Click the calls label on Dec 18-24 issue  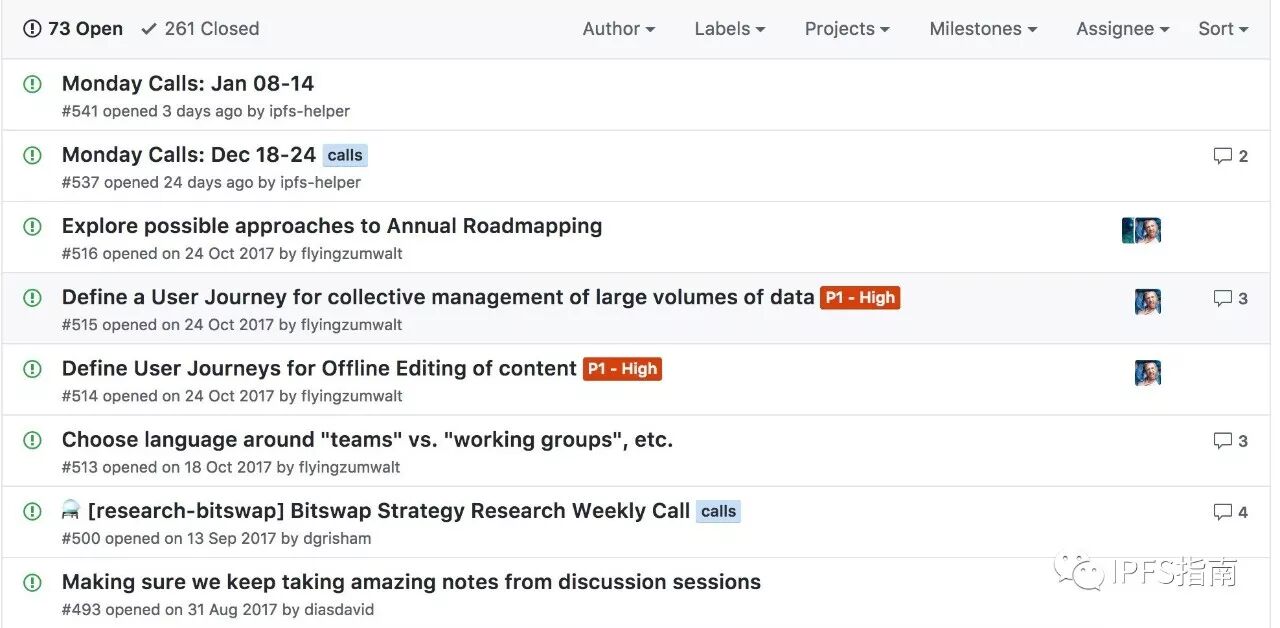pos(345,155)
